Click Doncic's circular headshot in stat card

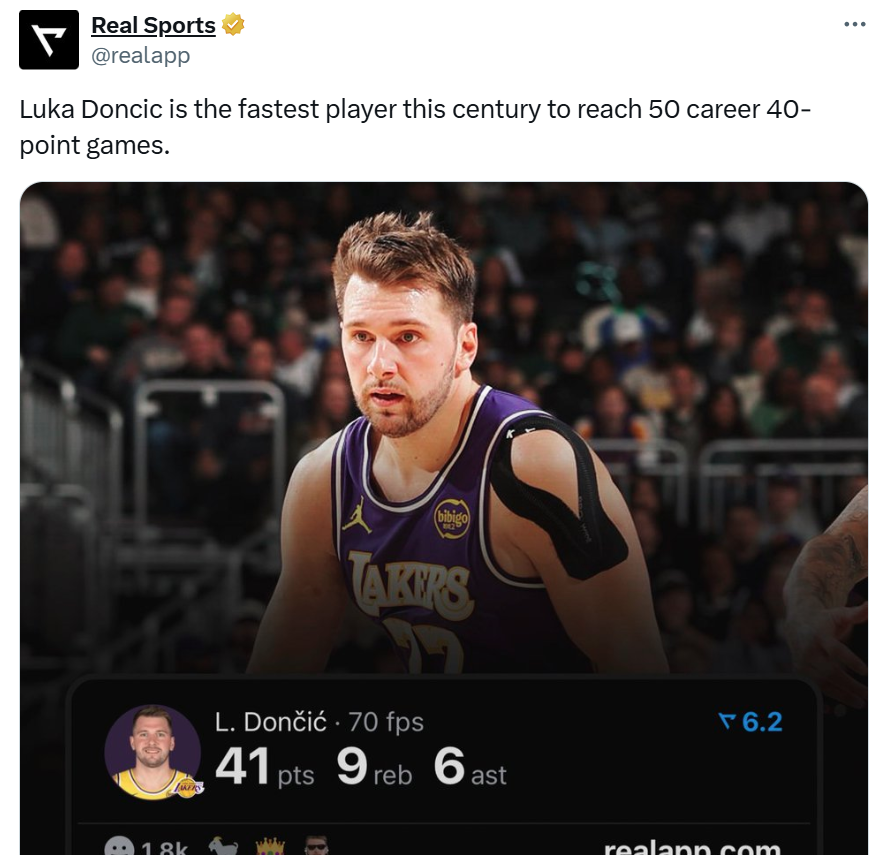[x=152, y=750]
